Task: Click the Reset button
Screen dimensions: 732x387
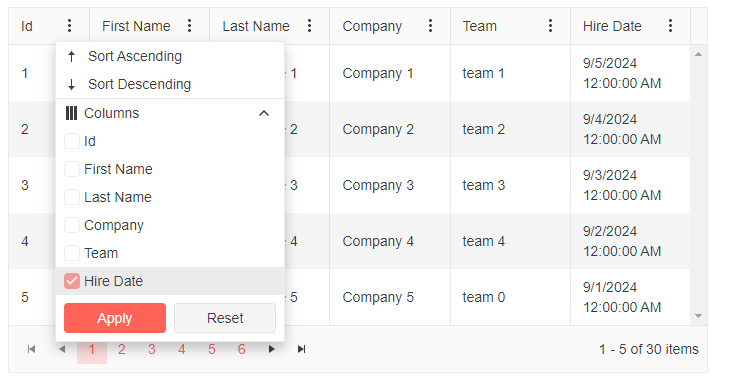Action: click(225, 318)
